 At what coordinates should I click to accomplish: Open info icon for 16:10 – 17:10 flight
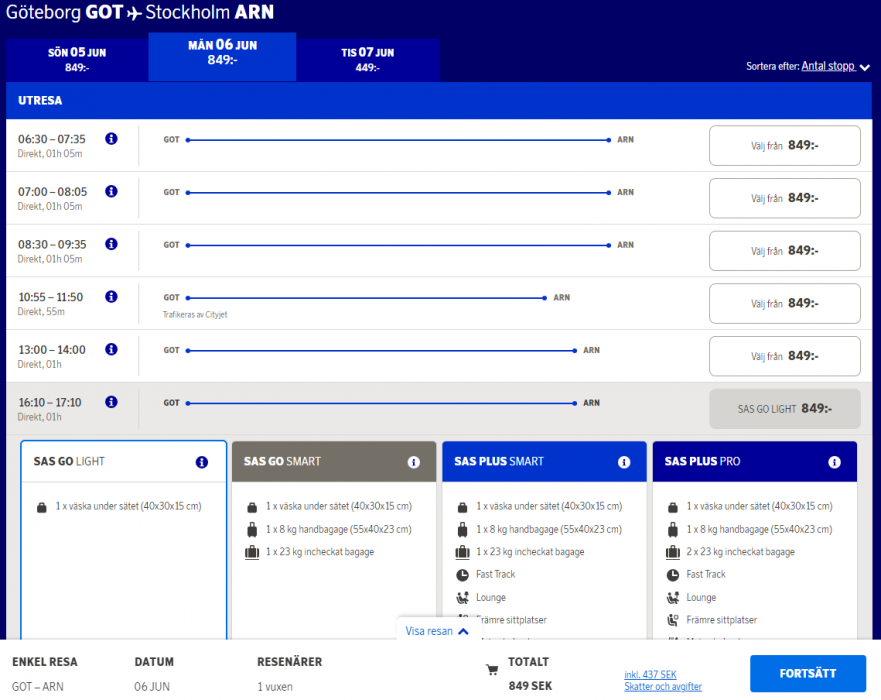pyautogui.click(x=111, y=402)
